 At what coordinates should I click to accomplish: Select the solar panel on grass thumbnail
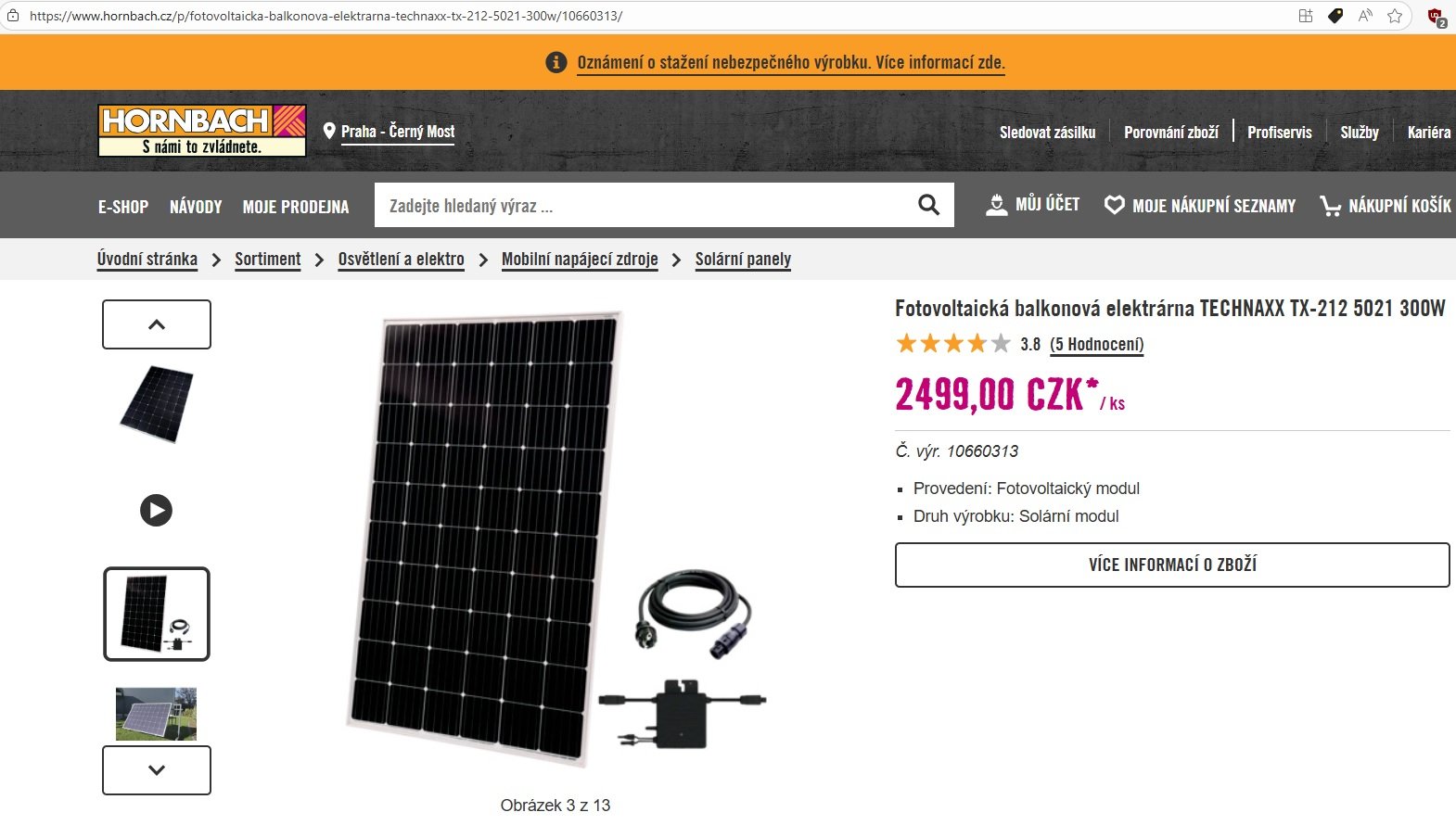tap(157, 714)
